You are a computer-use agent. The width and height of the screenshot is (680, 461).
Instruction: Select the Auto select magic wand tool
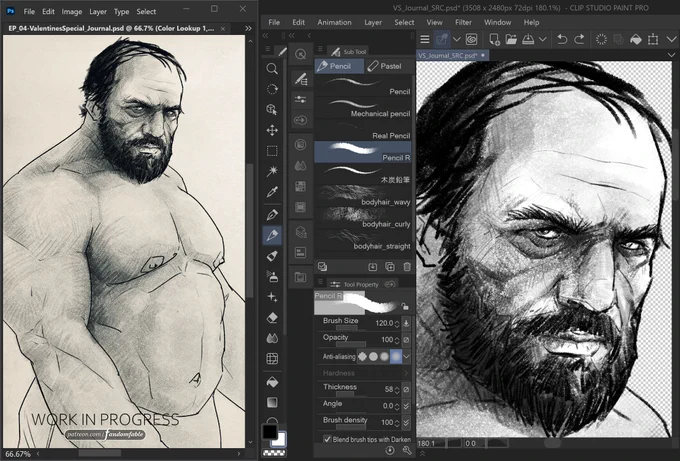click(x=272, y=171)
